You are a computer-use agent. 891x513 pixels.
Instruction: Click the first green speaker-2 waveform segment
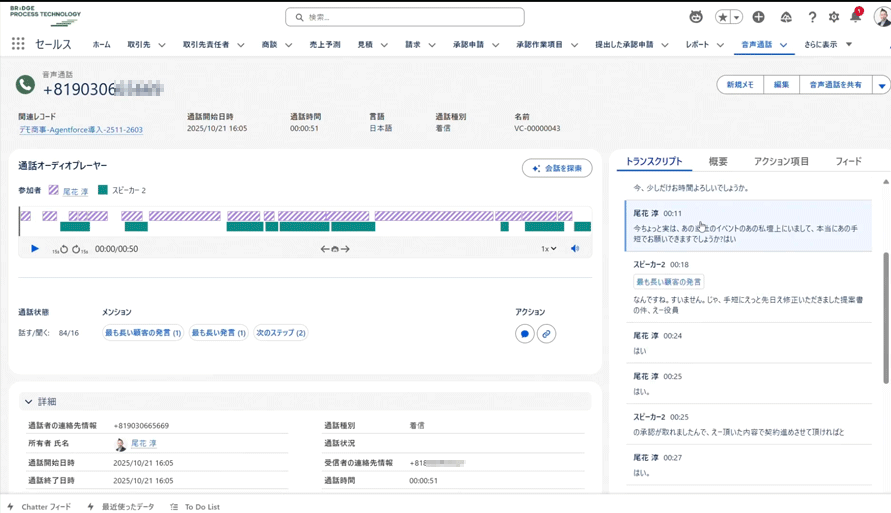click(75, 227)
